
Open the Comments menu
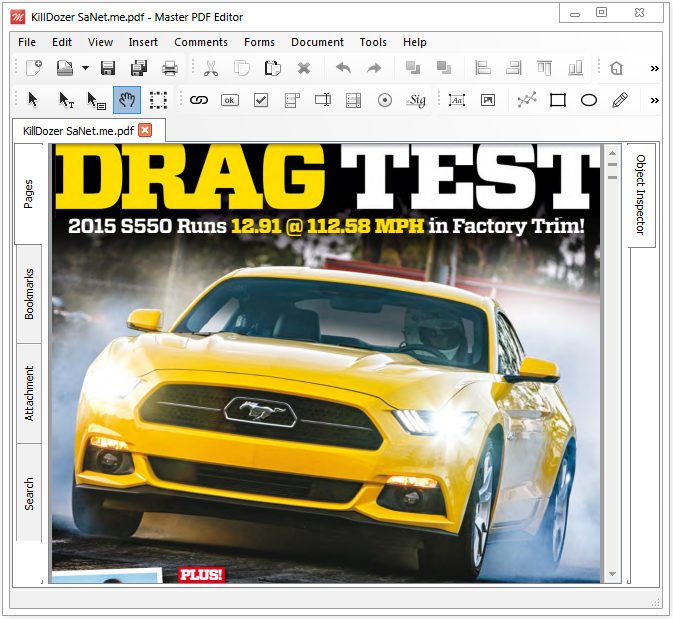coord(201,42)
